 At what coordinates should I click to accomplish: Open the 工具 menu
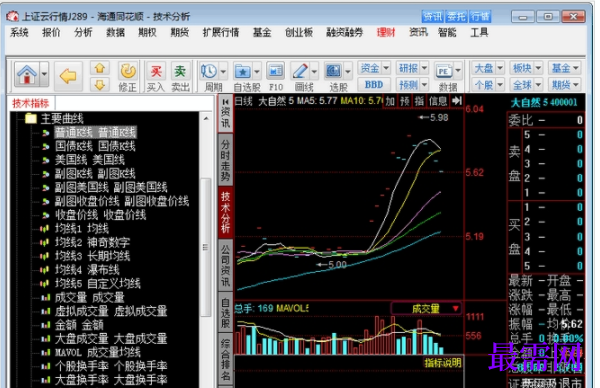479,33
